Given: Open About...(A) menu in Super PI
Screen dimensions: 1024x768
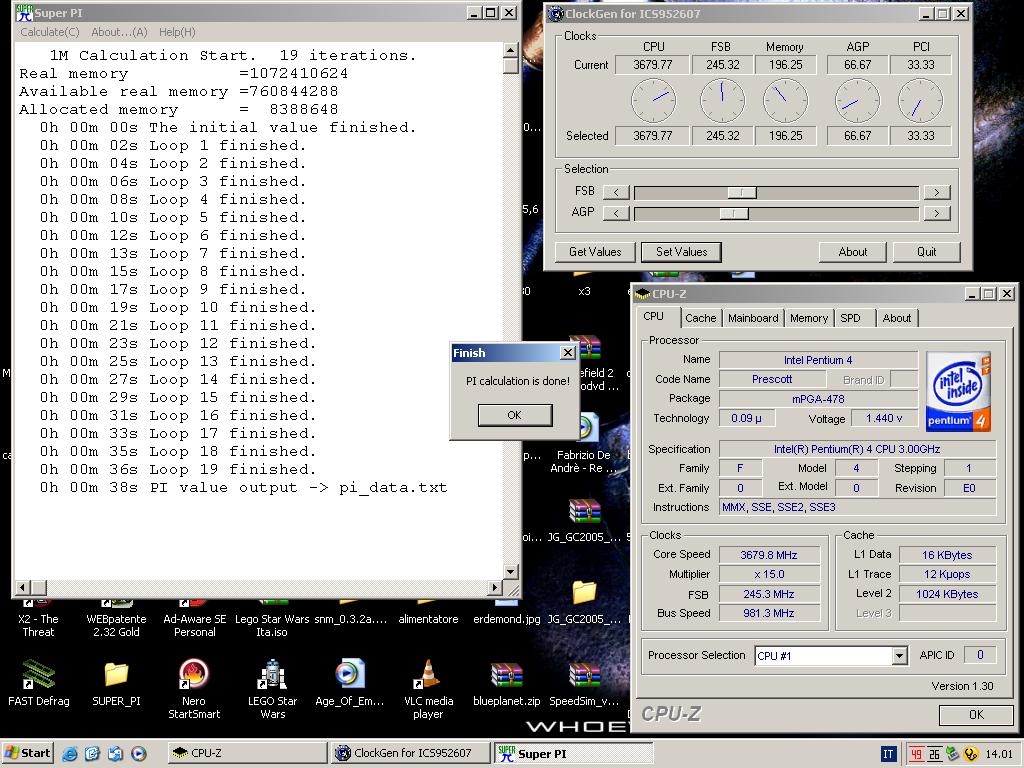Looking at the screenshot, I should pyautogui.click(x=119, y=32).
